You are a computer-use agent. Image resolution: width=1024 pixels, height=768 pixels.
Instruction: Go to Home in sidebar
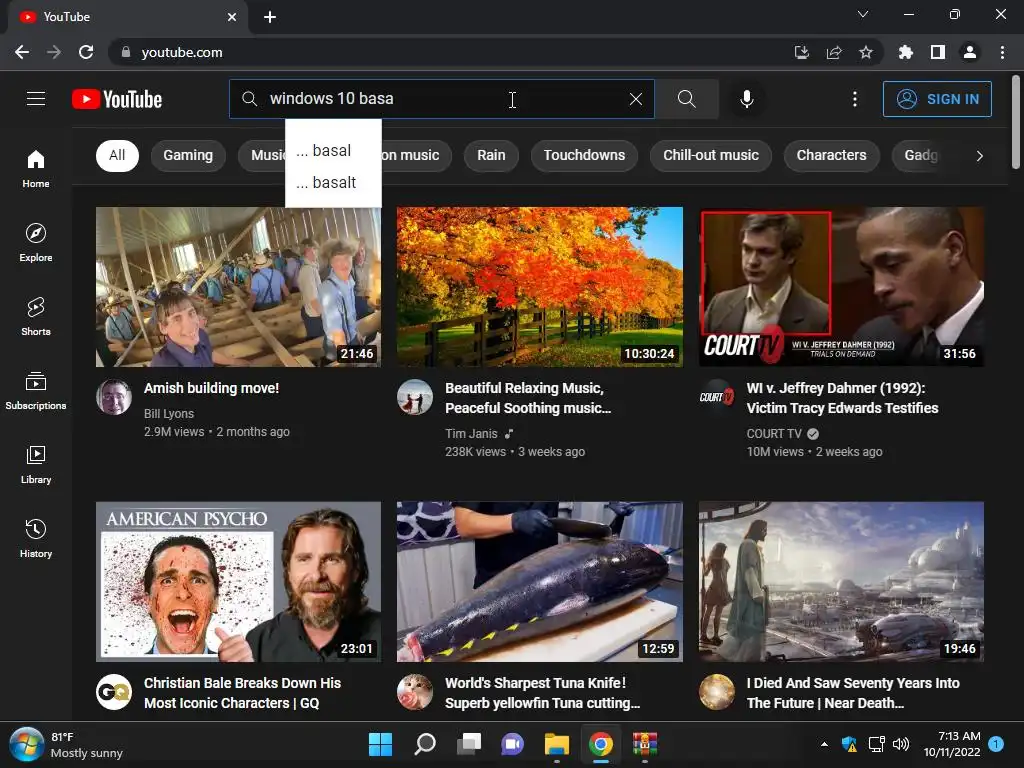click(36, 168)
